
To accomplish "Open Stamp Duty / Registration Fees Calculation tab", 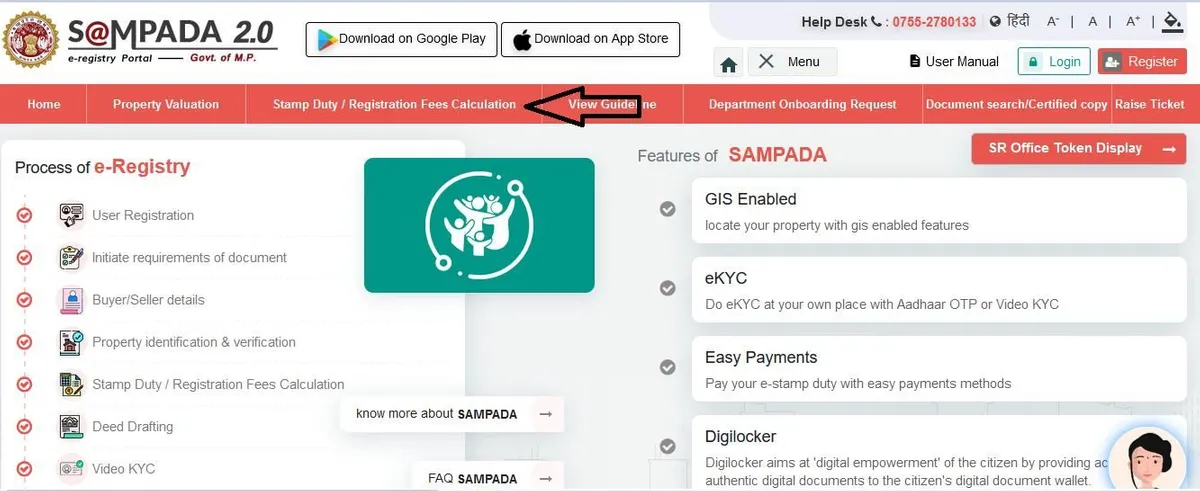I will click(394, 104).
